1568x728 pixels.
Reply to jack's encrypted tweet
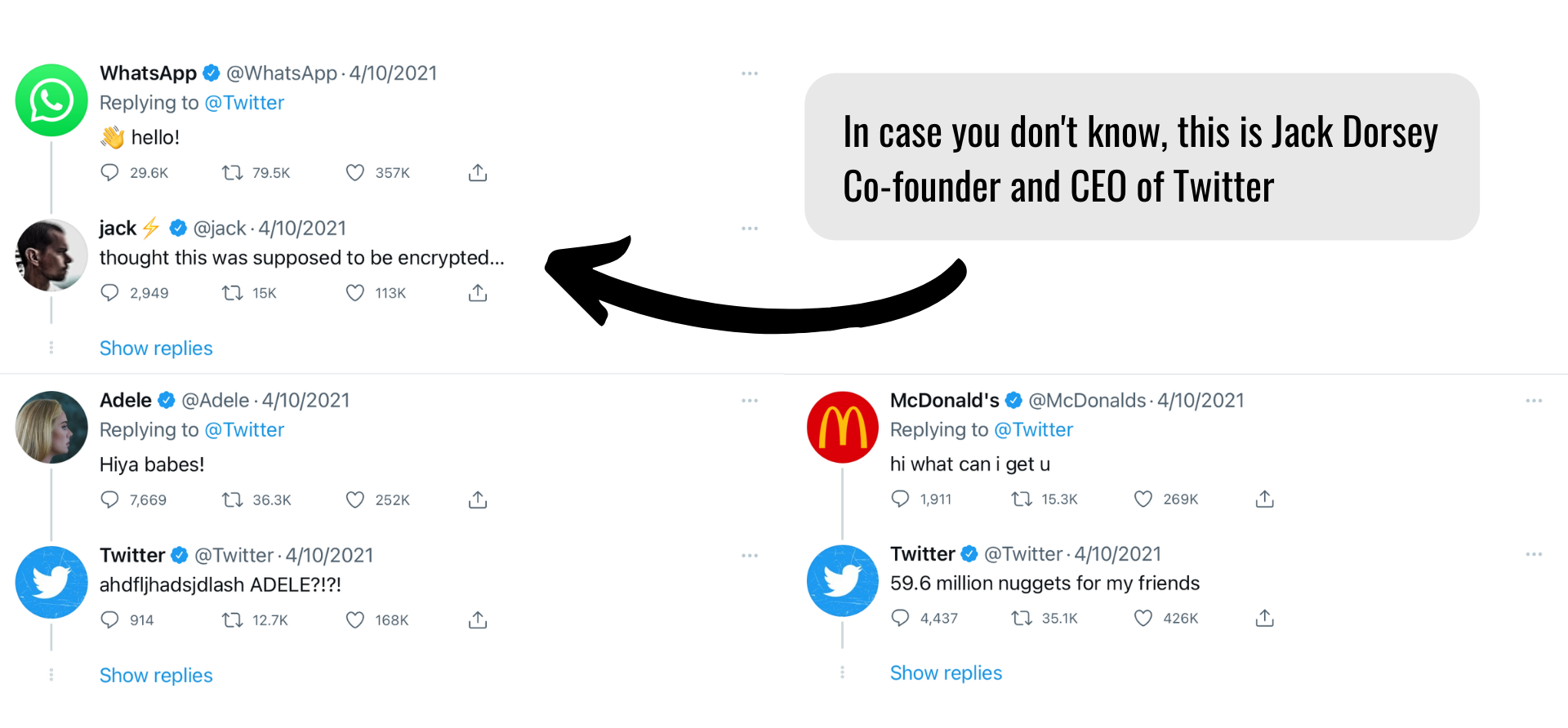click(x=109, y=293)
